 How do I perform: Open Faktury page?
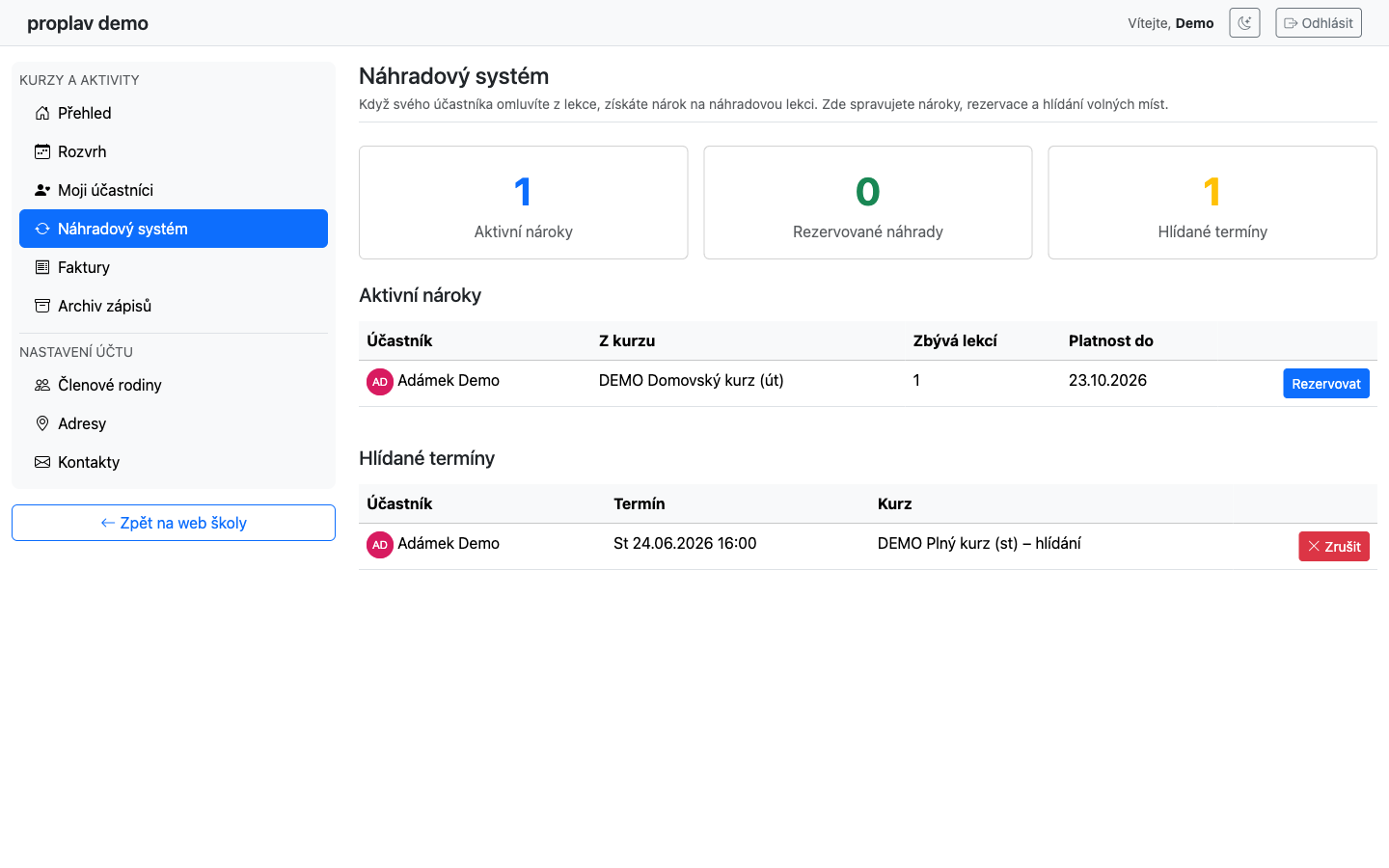(x=174, y=267)
